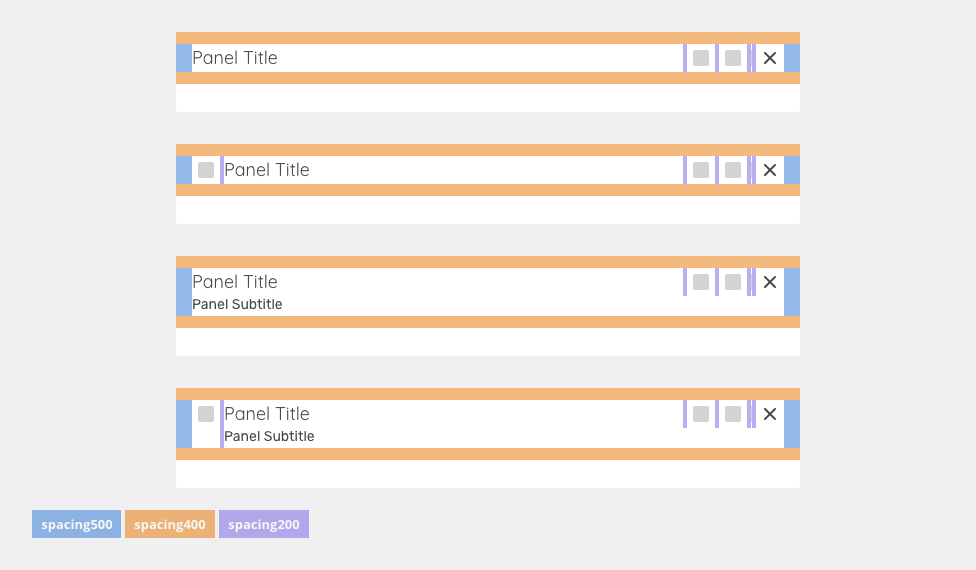Click leading gray icon in fourth panel header
976x570 pixels.
pyautogui.click(x=205, y=414)
